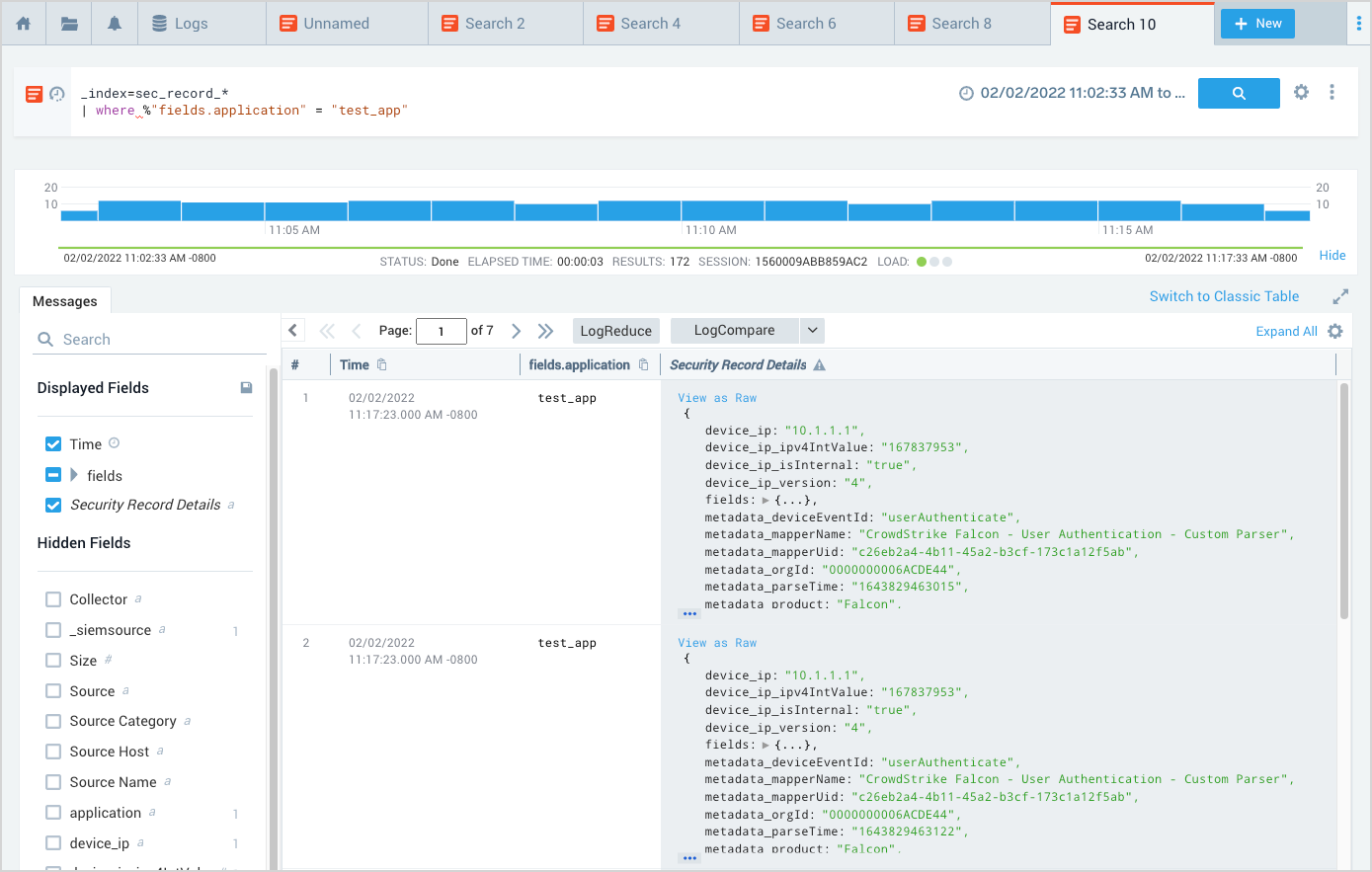
Task: Run the query with the magnifier button
Action: (x=1238, y=93)
